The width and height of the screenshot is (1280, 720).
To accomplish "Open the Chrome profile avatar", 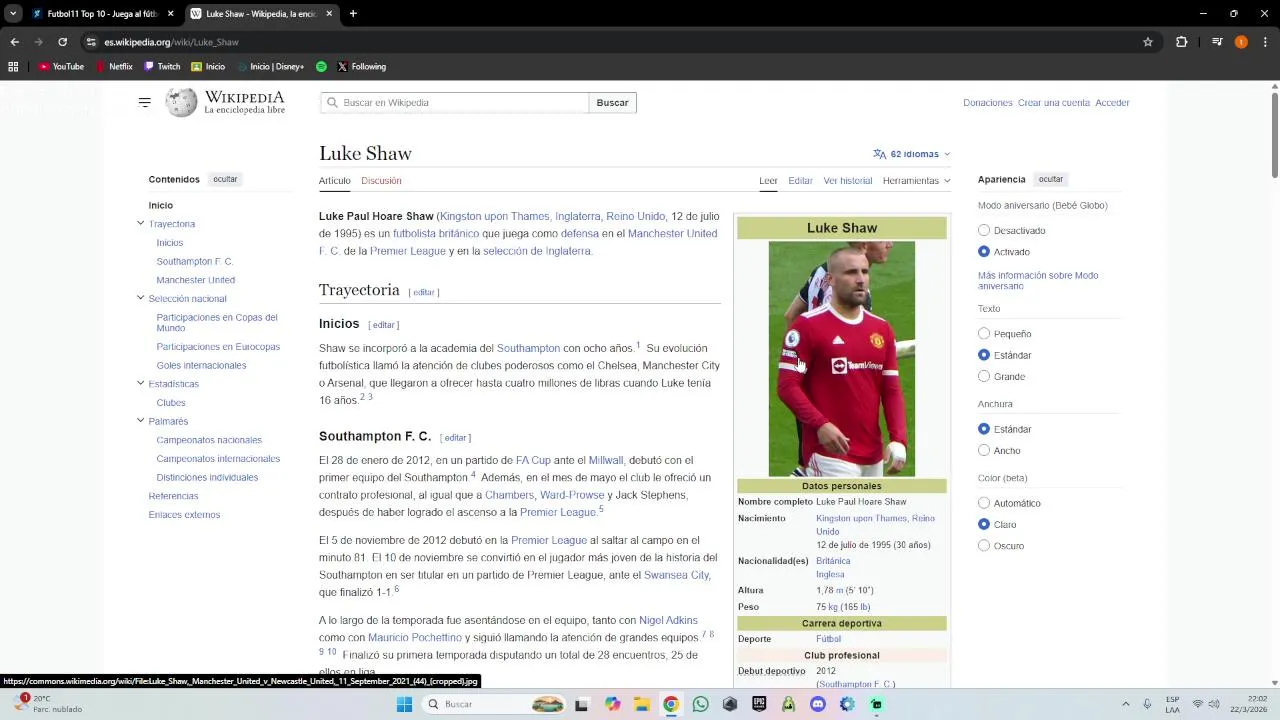I will tap(1241, 42).
